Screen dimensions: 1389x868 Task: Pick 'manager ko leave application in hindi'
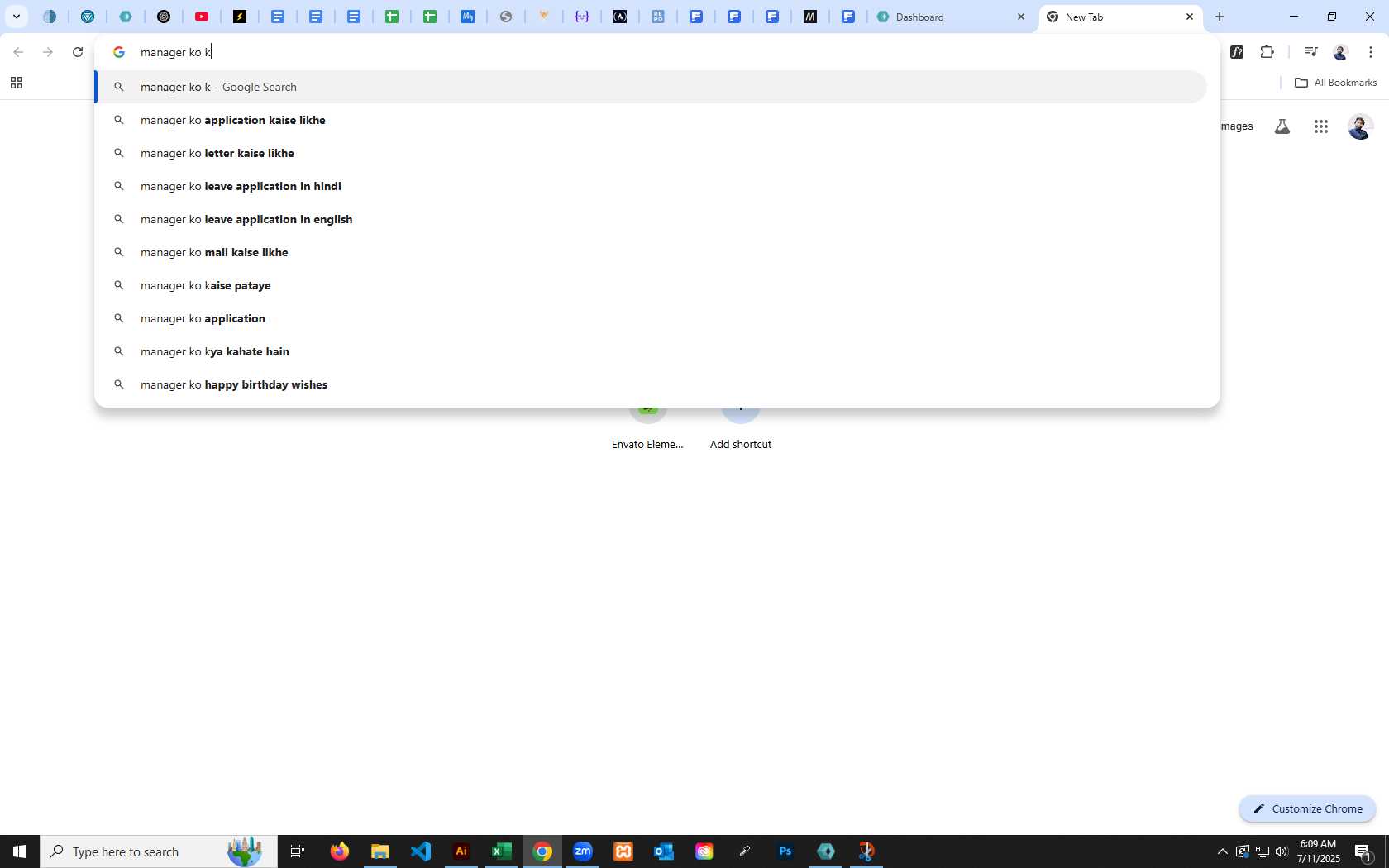(x=651, y=186)
